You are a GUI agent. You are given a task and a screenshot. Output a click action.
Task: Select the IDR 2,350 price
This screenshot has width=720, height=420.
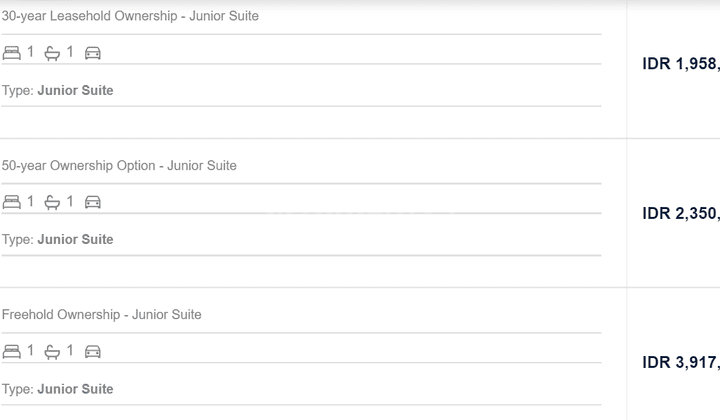tap(681, 213)
